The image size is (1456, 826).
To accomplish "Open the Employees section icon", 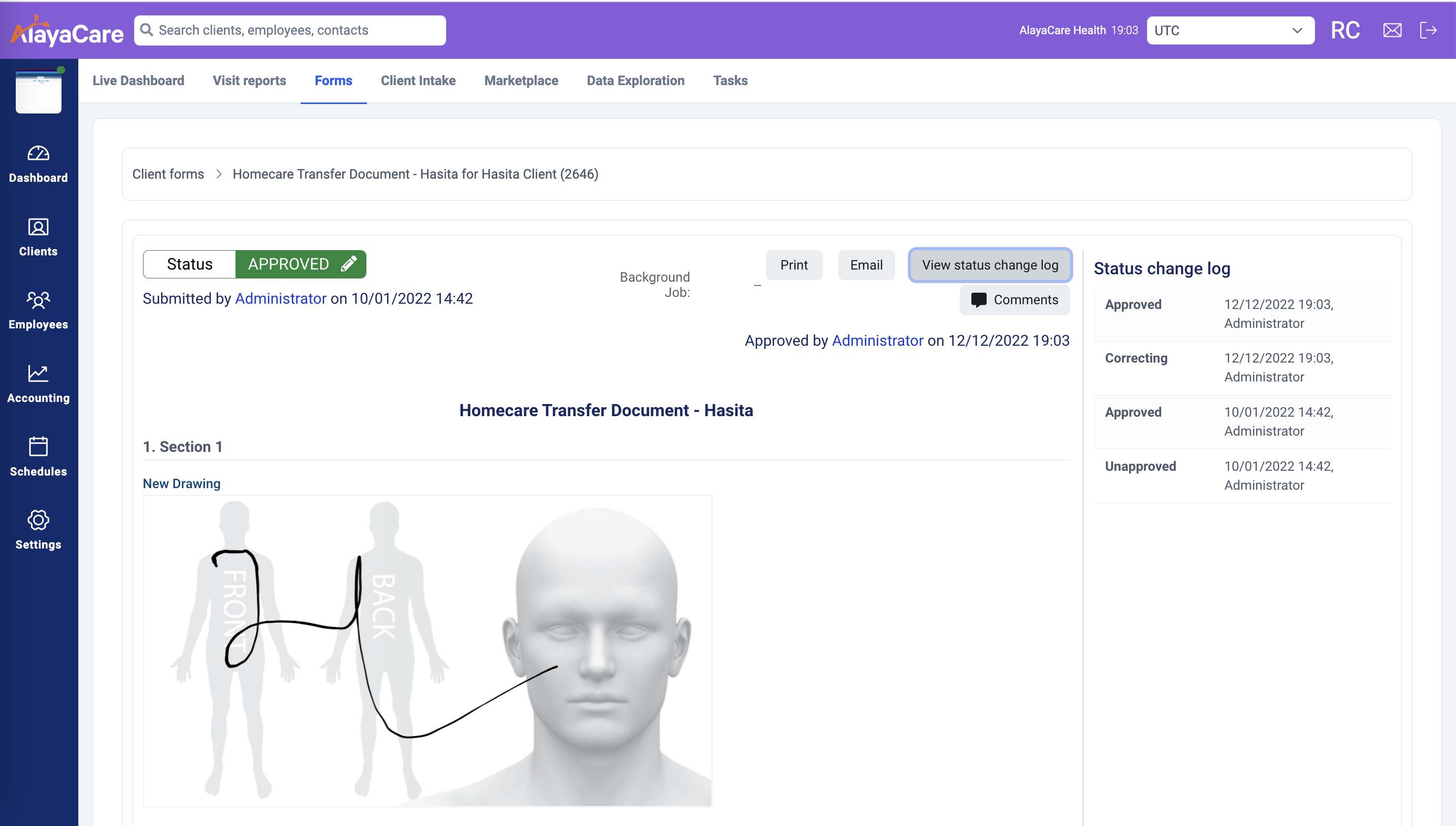I will 38,300.
